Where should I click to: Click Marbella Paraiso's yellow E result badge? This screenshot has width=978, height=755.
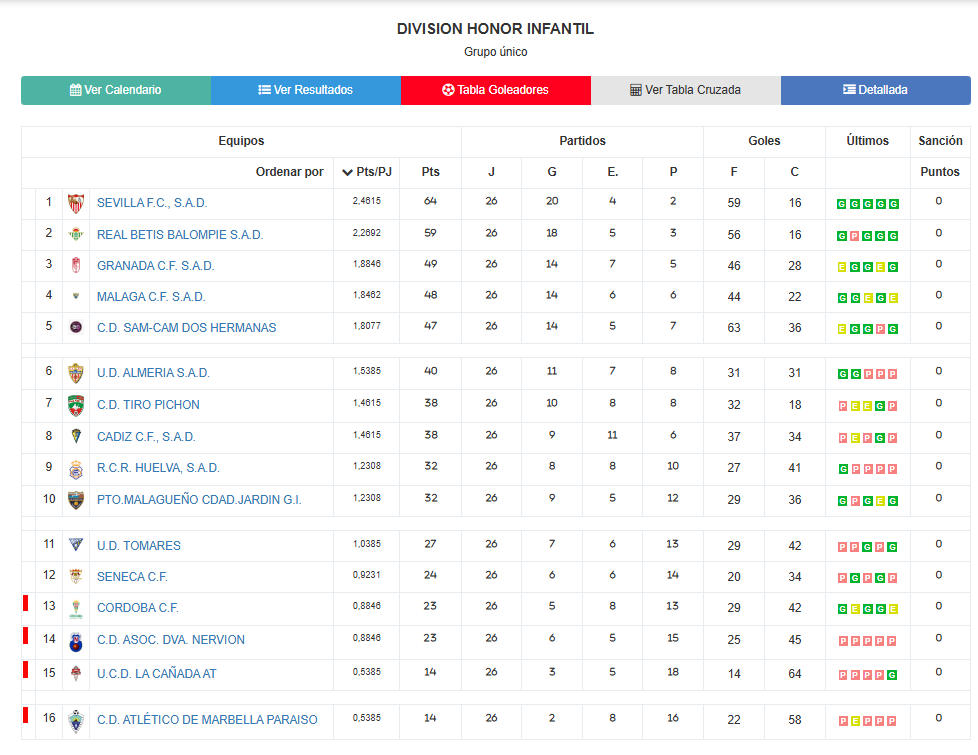tap(855, 721)
